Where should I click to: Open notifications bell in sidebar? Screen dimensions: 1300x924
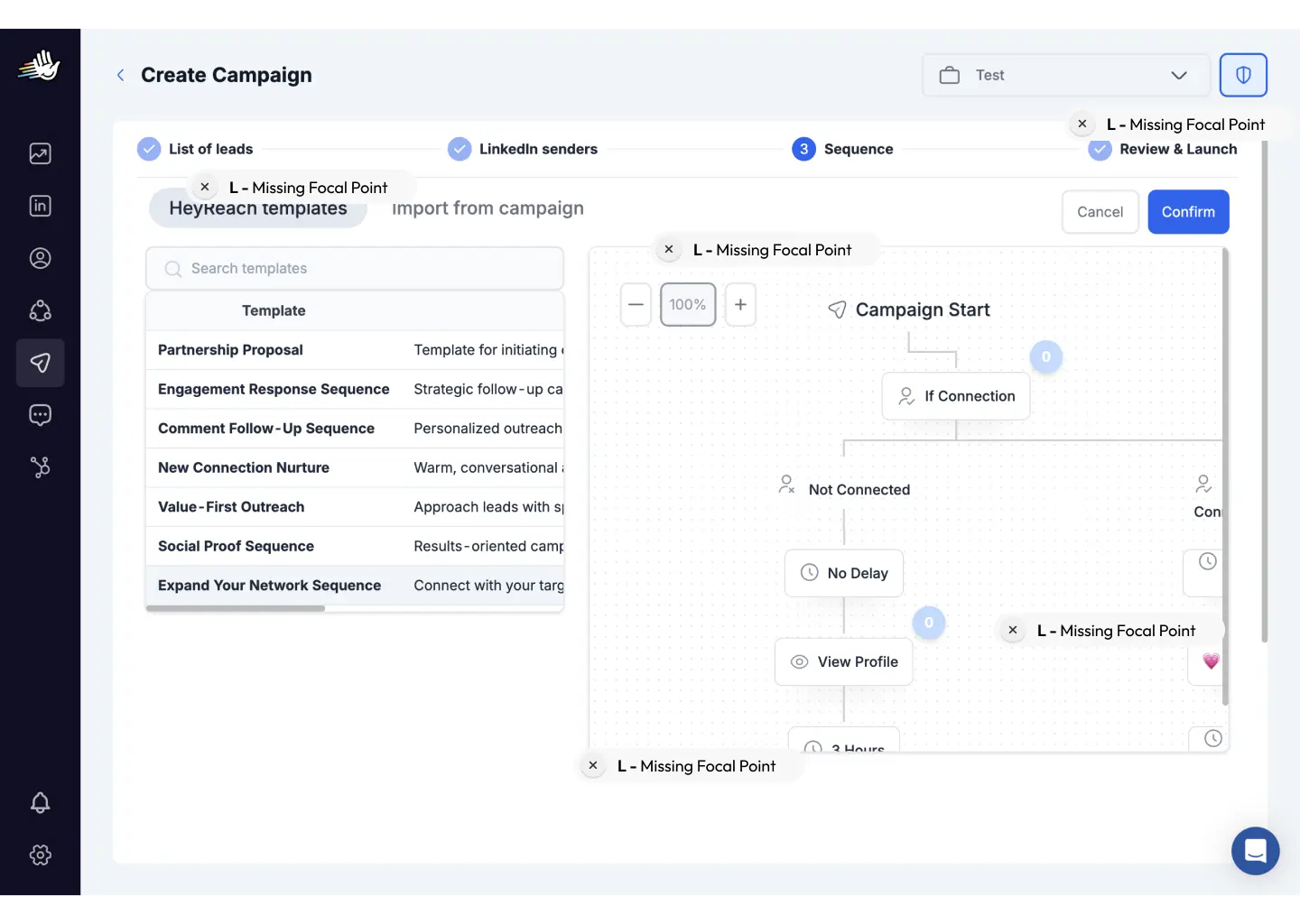click(x=40, y=802)
